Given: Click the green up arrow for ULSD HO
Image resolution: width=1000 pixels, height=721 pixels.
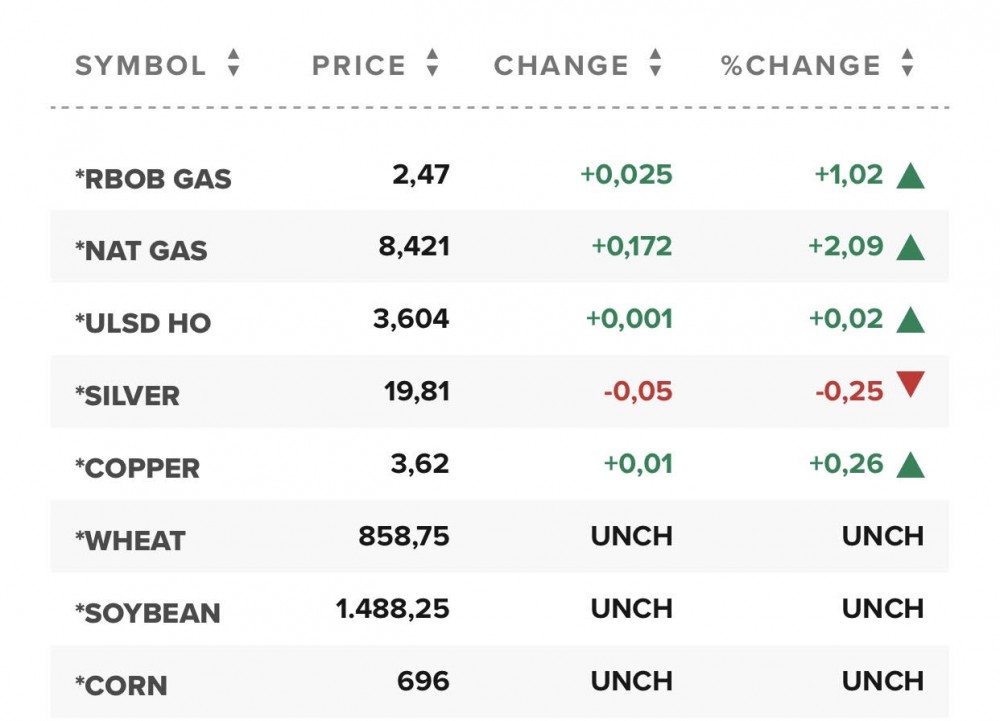Looking at the screenshot, I should pyautogui.click(x=910, y=321).
